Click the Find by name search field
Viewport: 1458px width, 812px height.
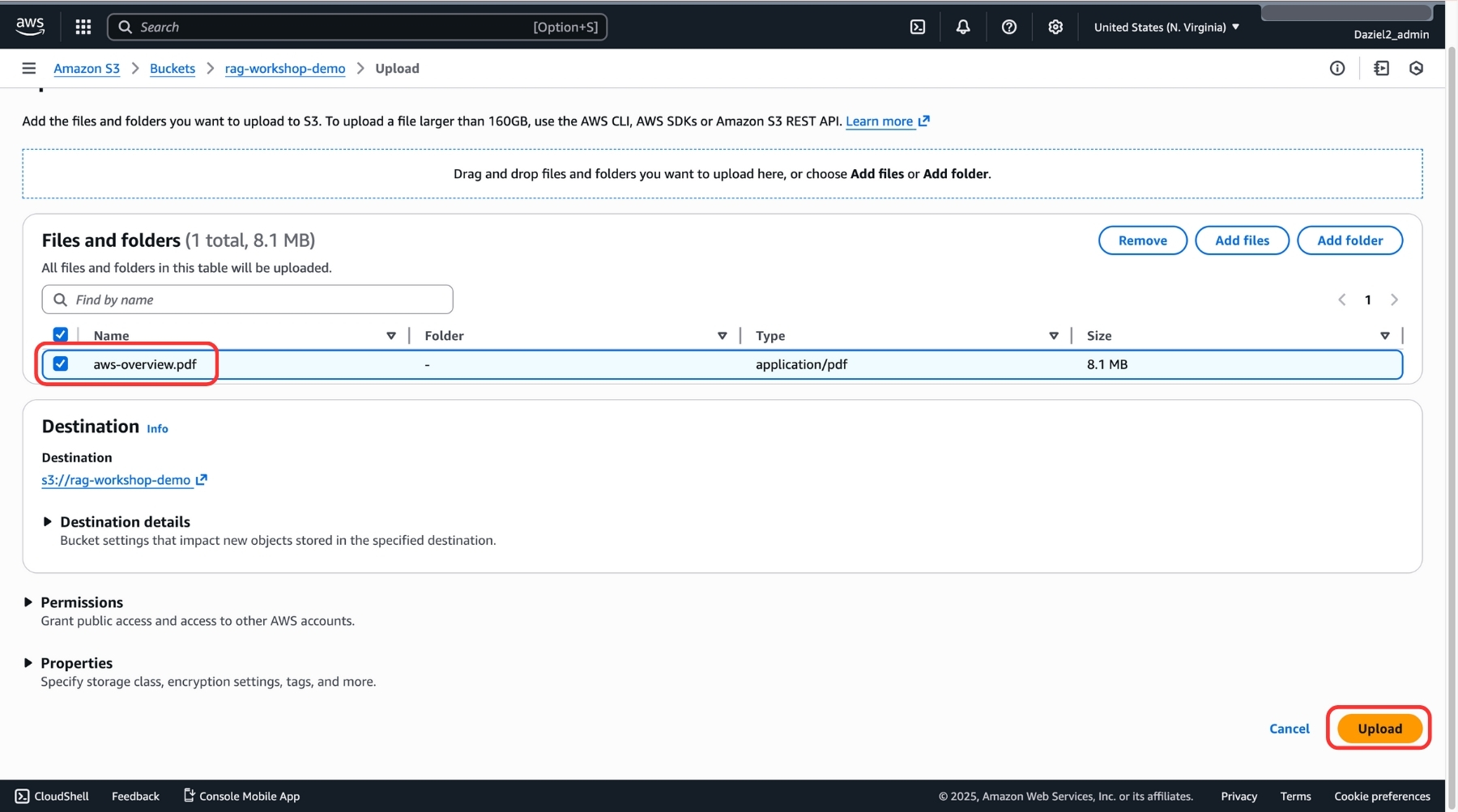pos(247,300)
